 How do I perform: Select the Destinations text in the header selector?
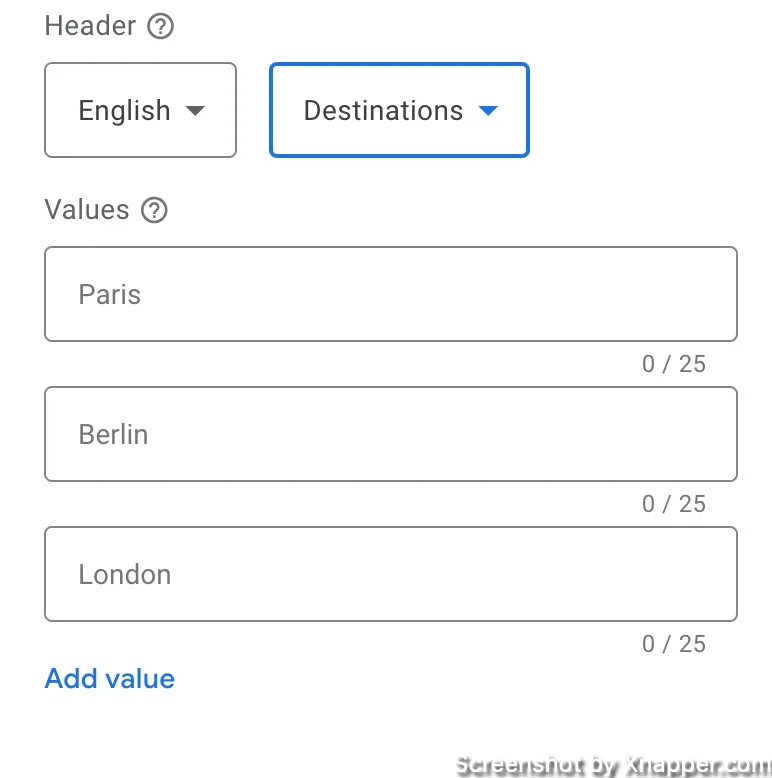384,110
